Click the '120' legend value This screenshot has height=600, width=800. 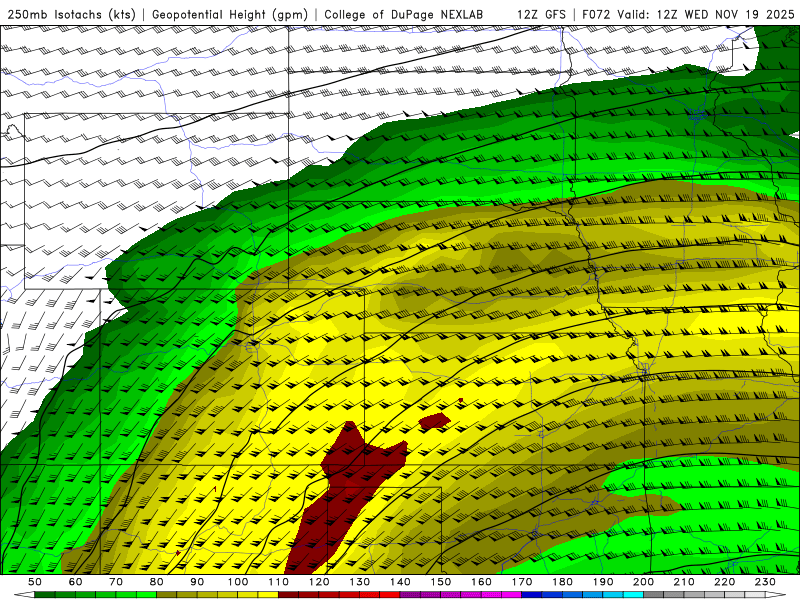319,582
